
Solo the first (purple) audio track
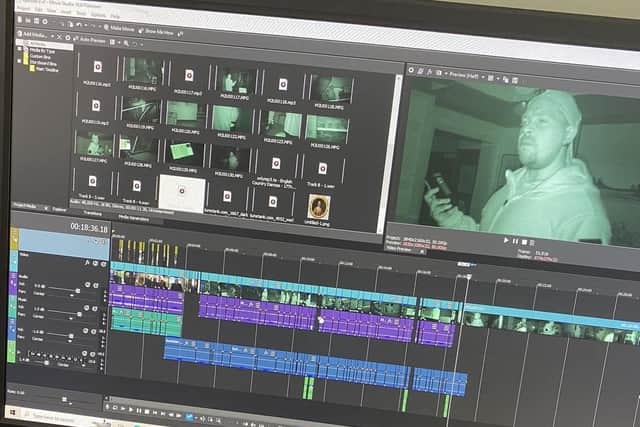point(96,285)
